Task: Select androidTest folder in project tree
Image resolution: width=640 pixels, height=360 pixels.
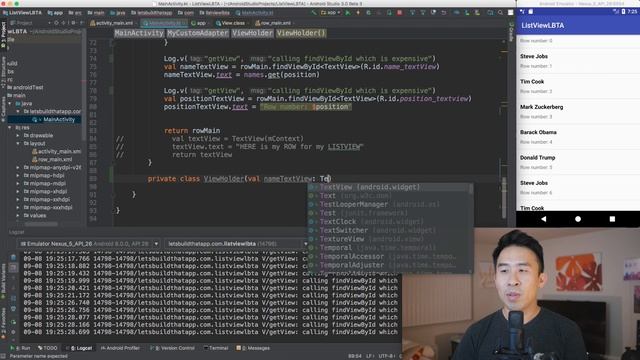Action: [25, 87]
